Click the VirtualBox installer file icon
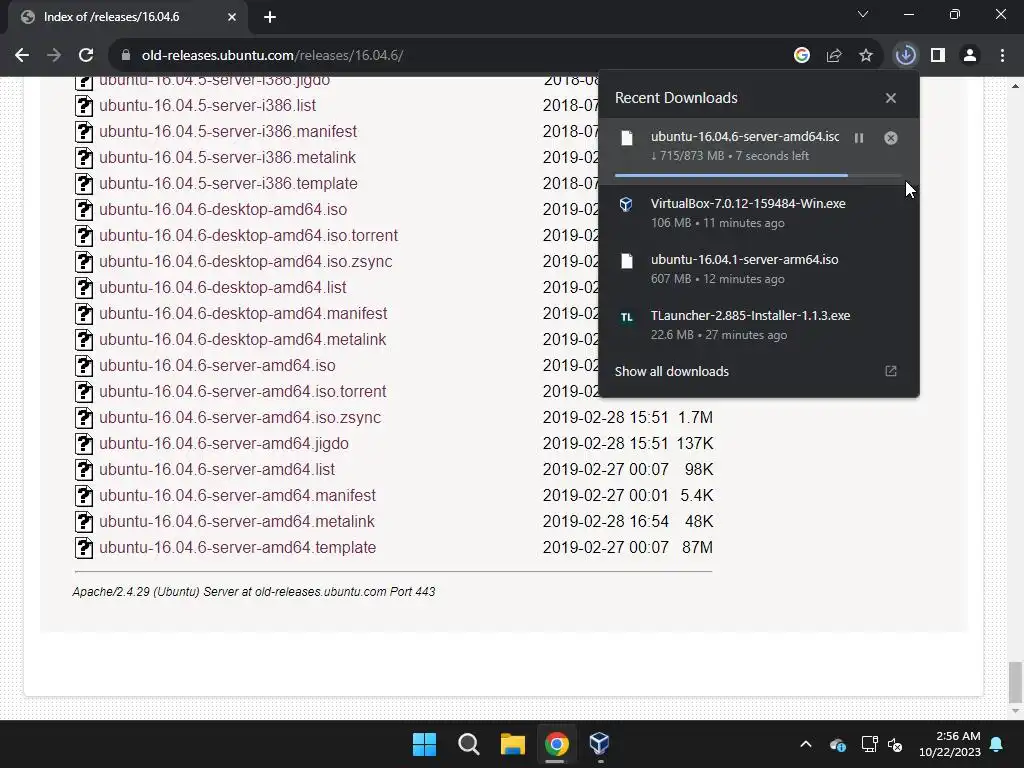The image size is (1024, 768). point(626,204)
